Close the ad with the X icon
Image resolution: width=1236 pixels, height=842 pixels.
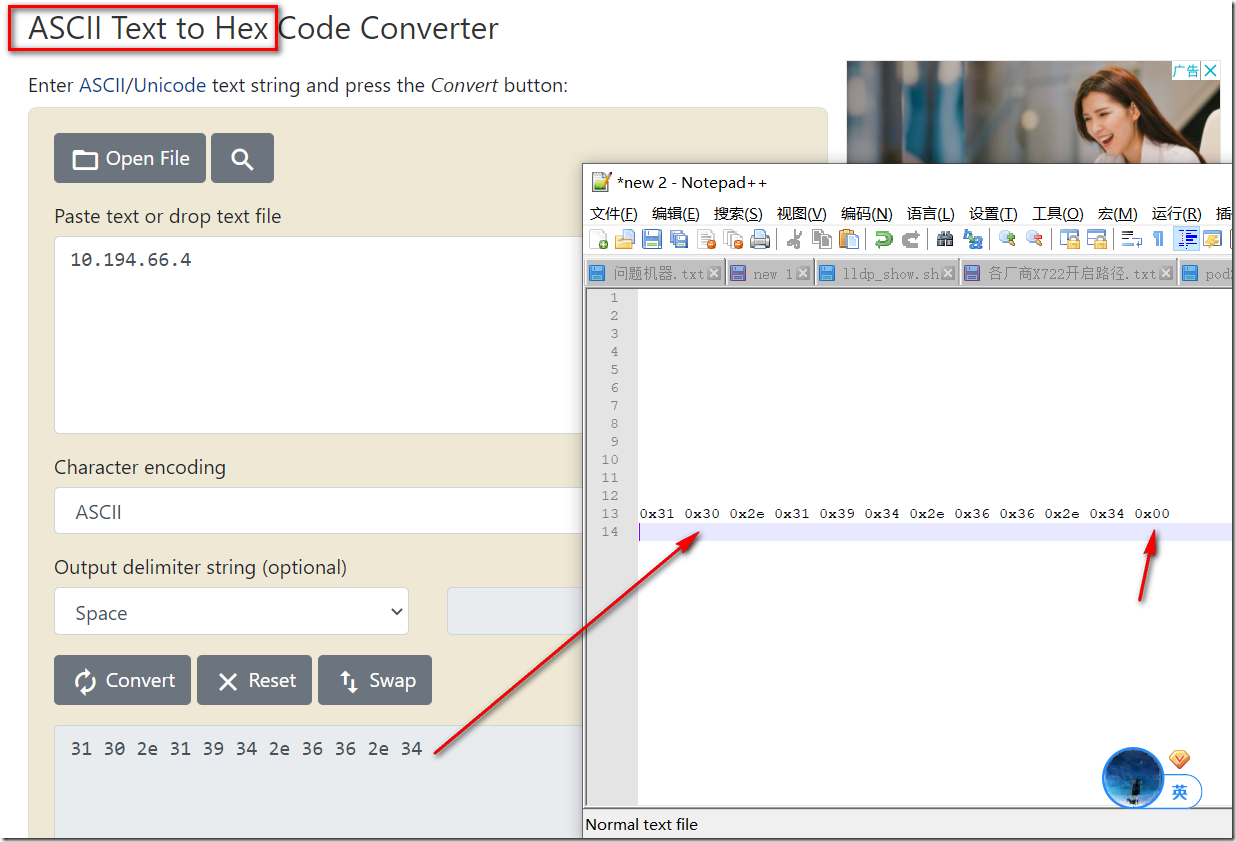click(1210, 70)
